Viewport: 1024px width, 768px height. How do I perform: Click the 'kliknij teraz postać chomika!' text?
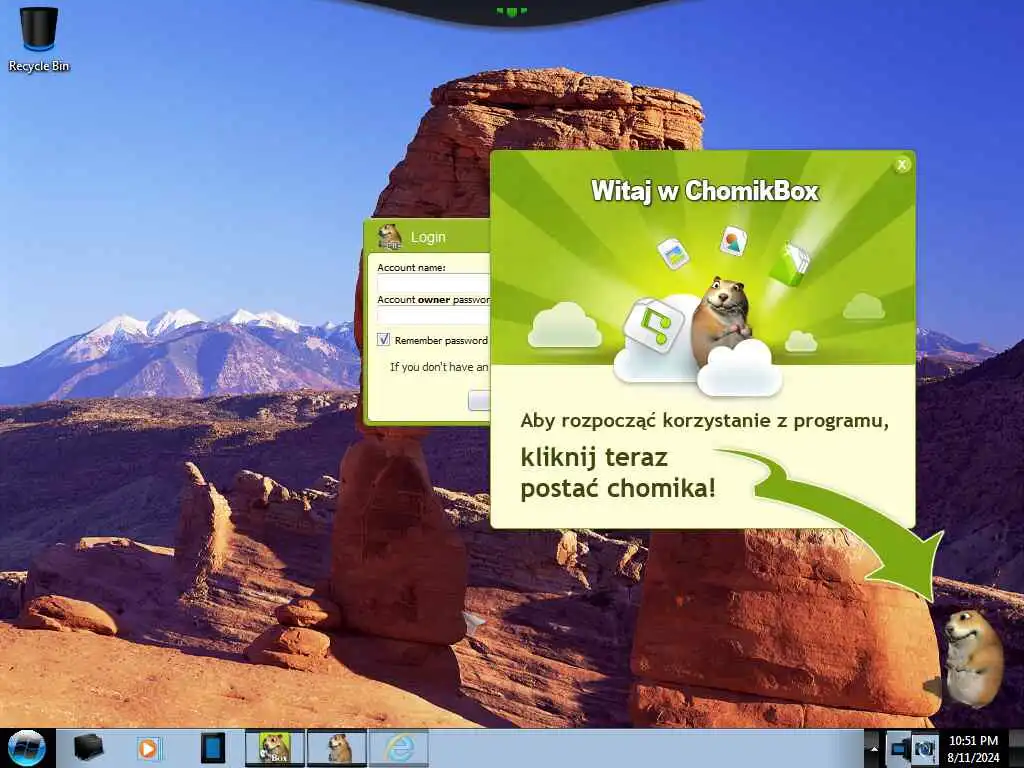618,473
